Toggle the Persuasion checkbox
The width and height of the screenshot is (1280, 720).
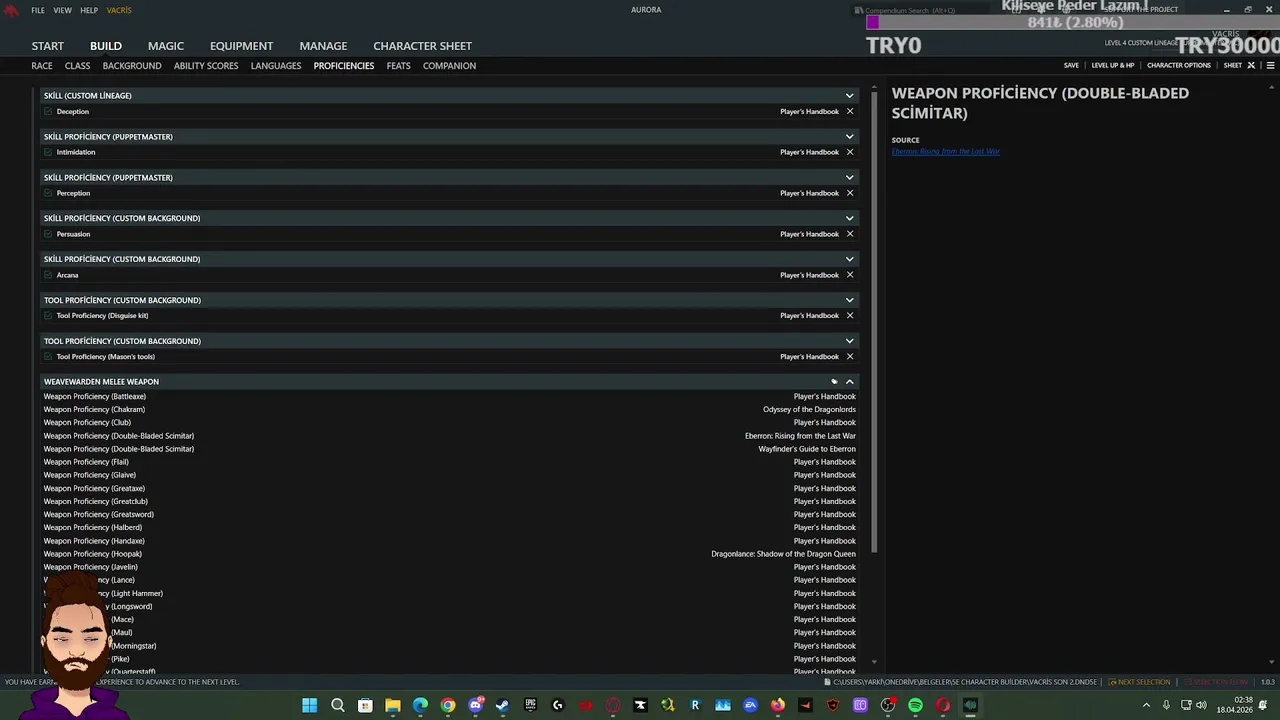[x=48, y=234]
